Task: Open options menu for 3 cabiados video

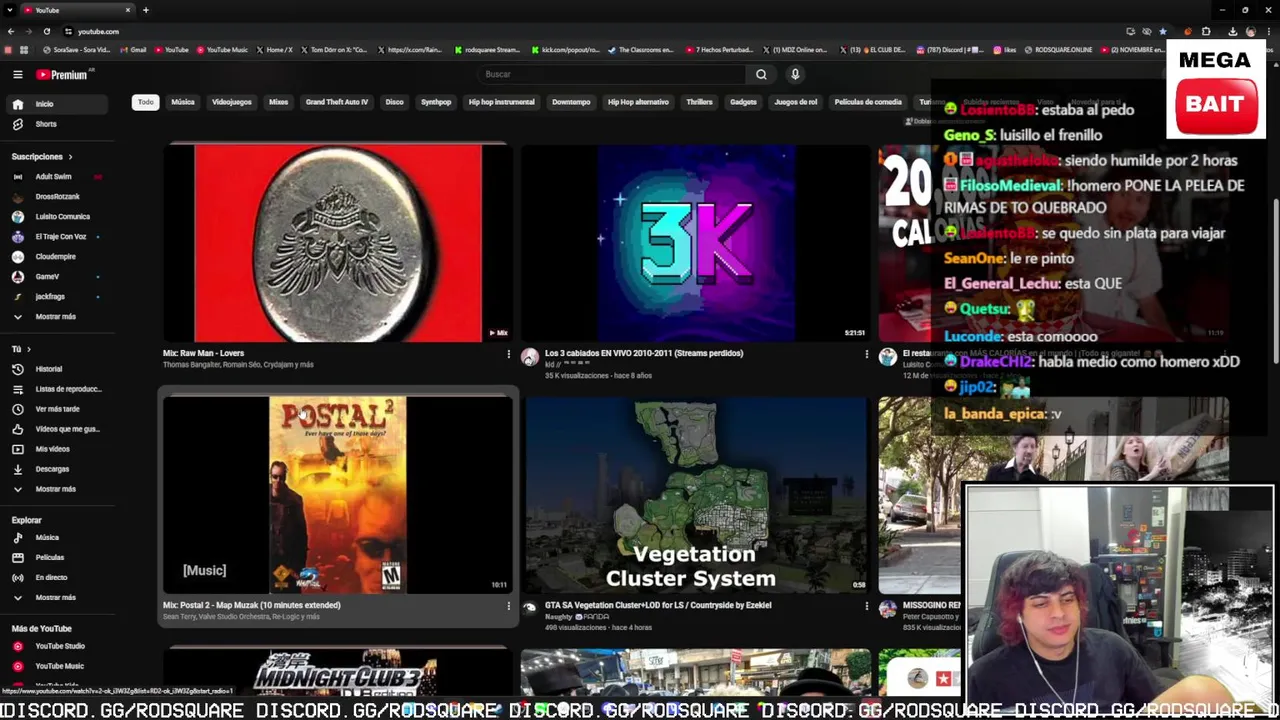Action: [866, 354]
